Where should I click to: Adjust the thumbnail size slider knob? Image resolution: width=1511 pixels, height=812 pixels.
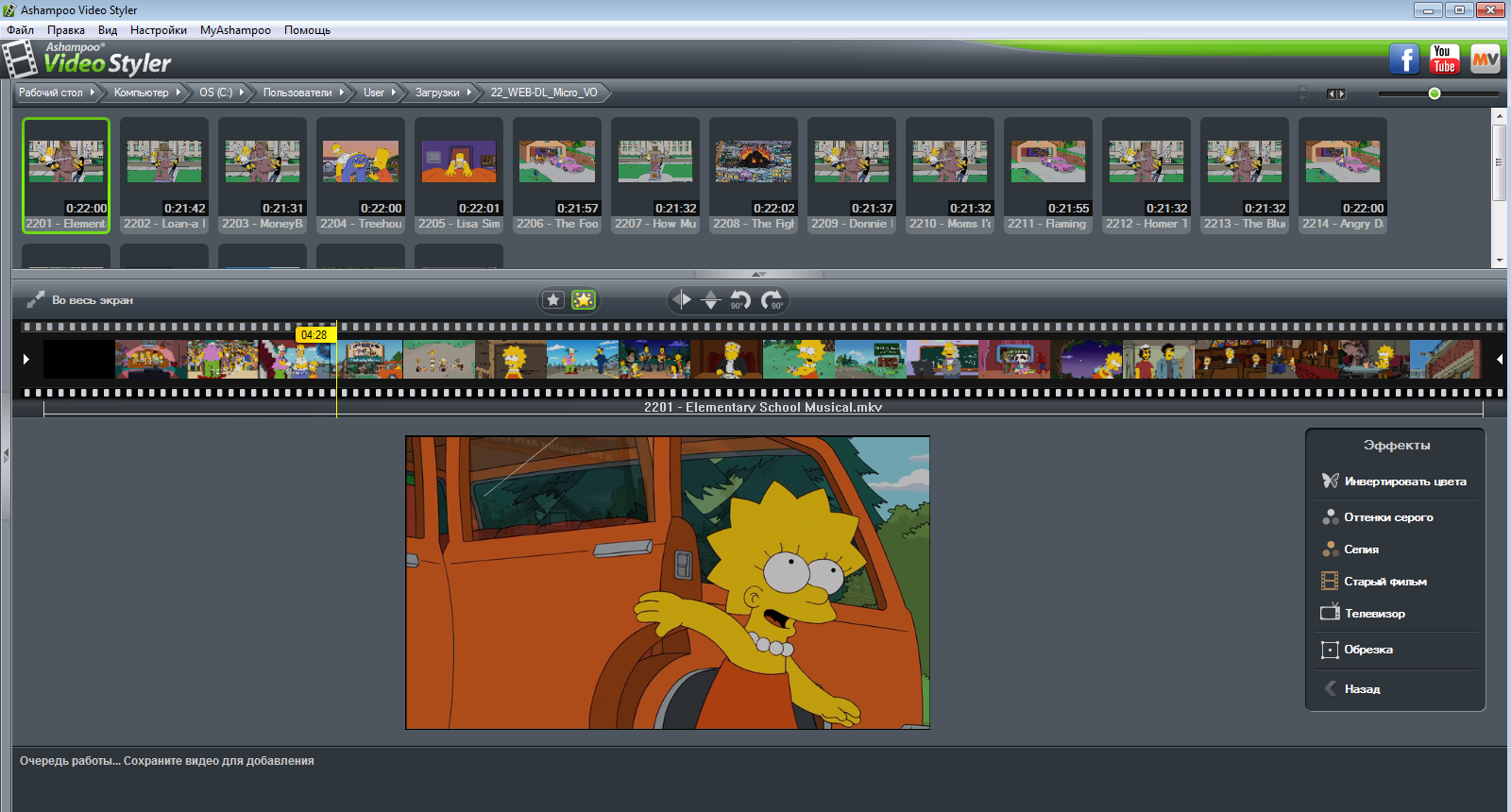(1435, 93)
